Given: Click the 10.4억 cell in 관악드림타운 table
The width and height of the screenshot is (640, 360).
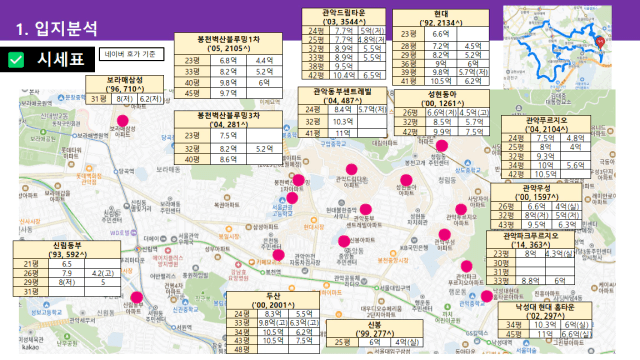Looking at the screenshot, I should [343, 76].
